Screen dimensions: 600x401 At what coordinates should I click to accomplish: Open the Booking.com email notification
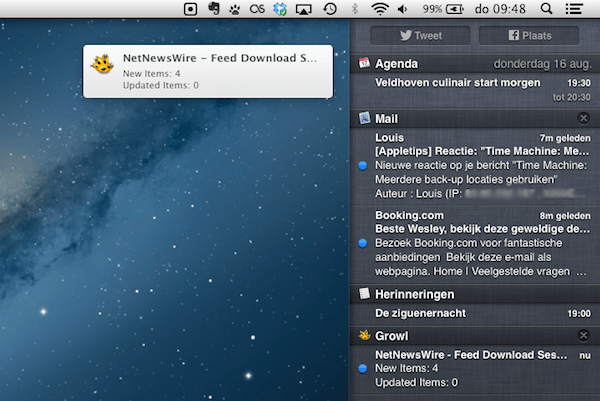[475, 243]
